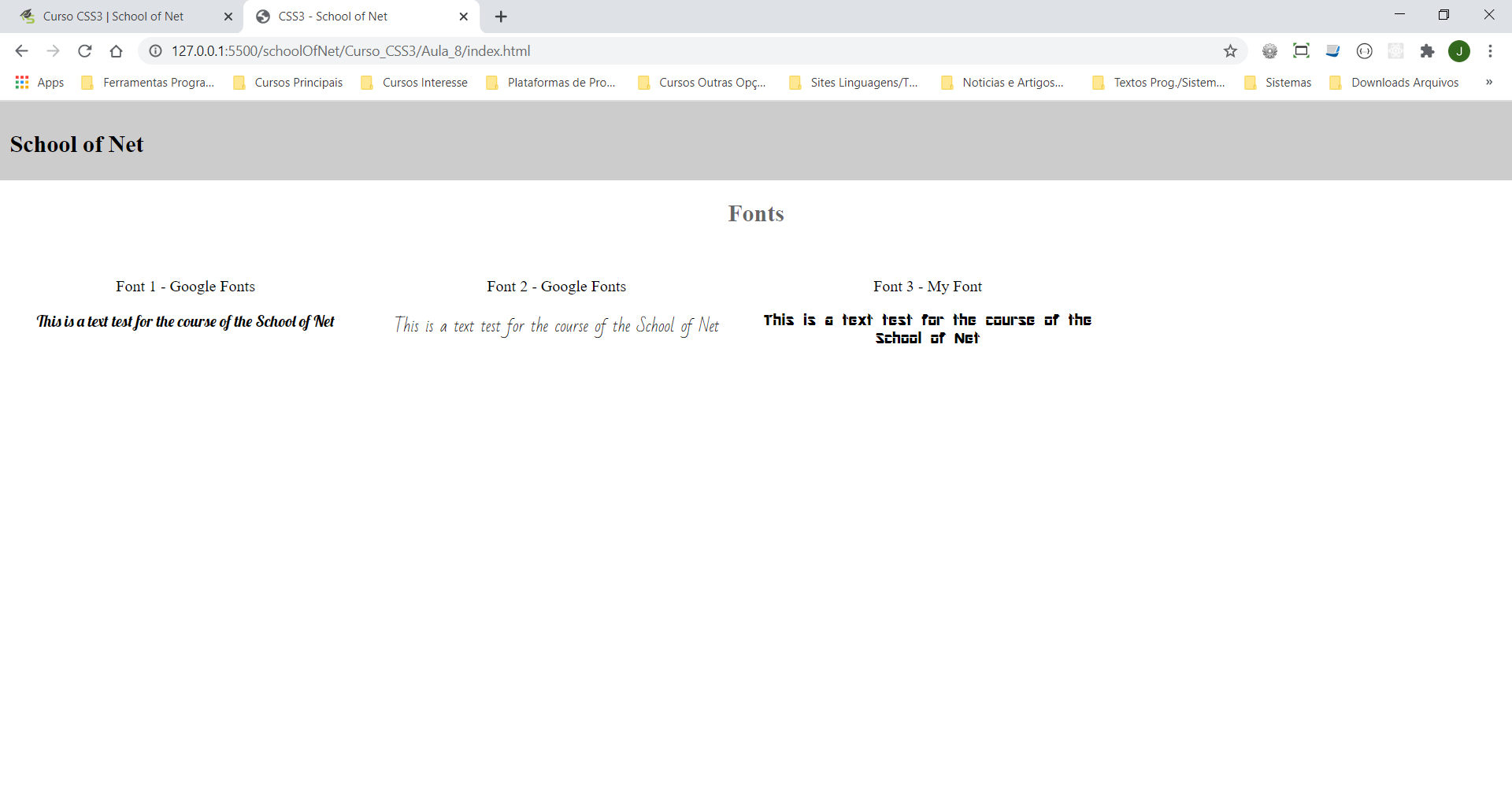Open the Extensions puzzle-piece menu
Viewport: 1512px width, 811px height.
(x=1427, y=51)
